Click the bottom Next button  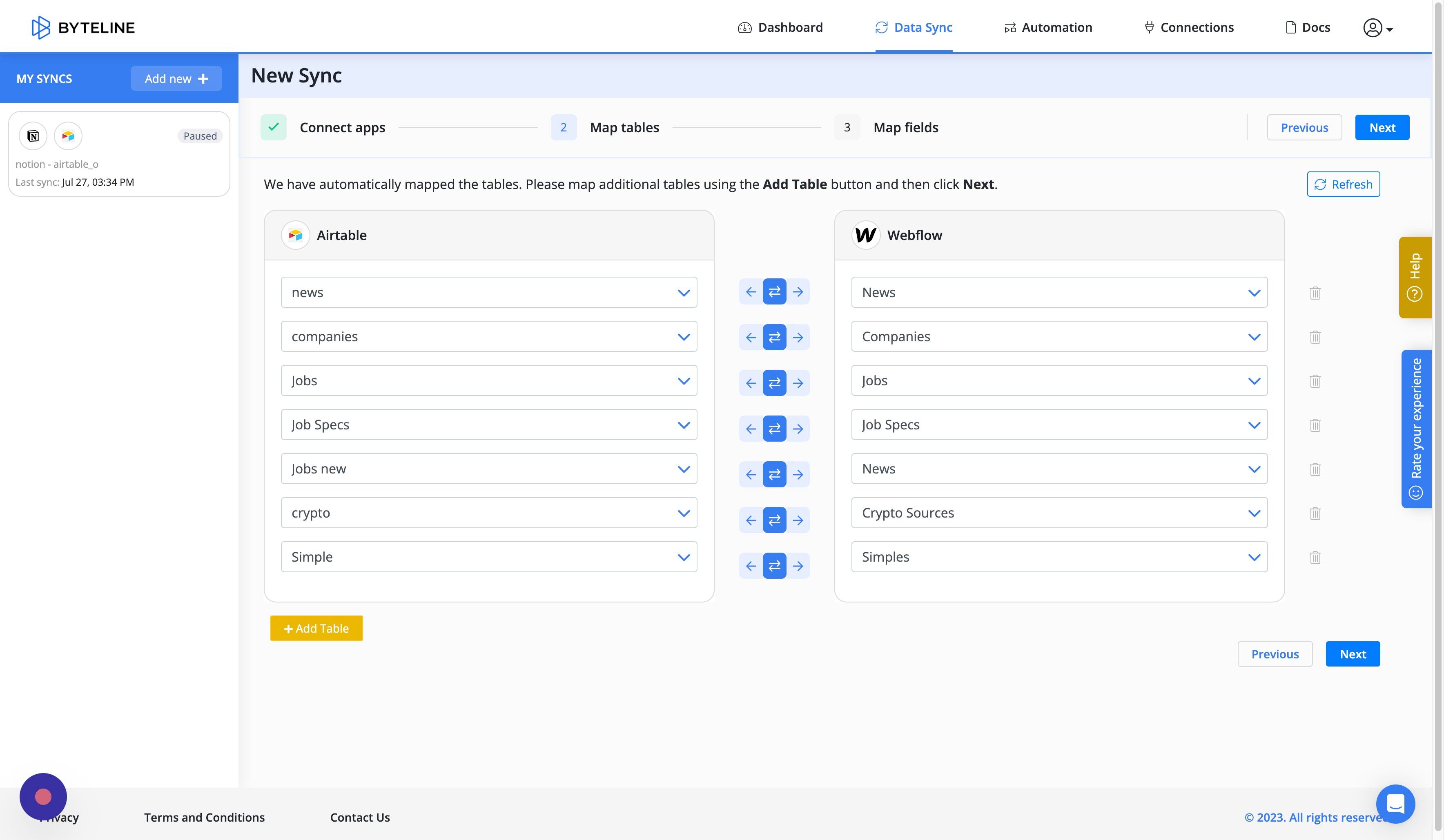click(x=1353, y=654)
